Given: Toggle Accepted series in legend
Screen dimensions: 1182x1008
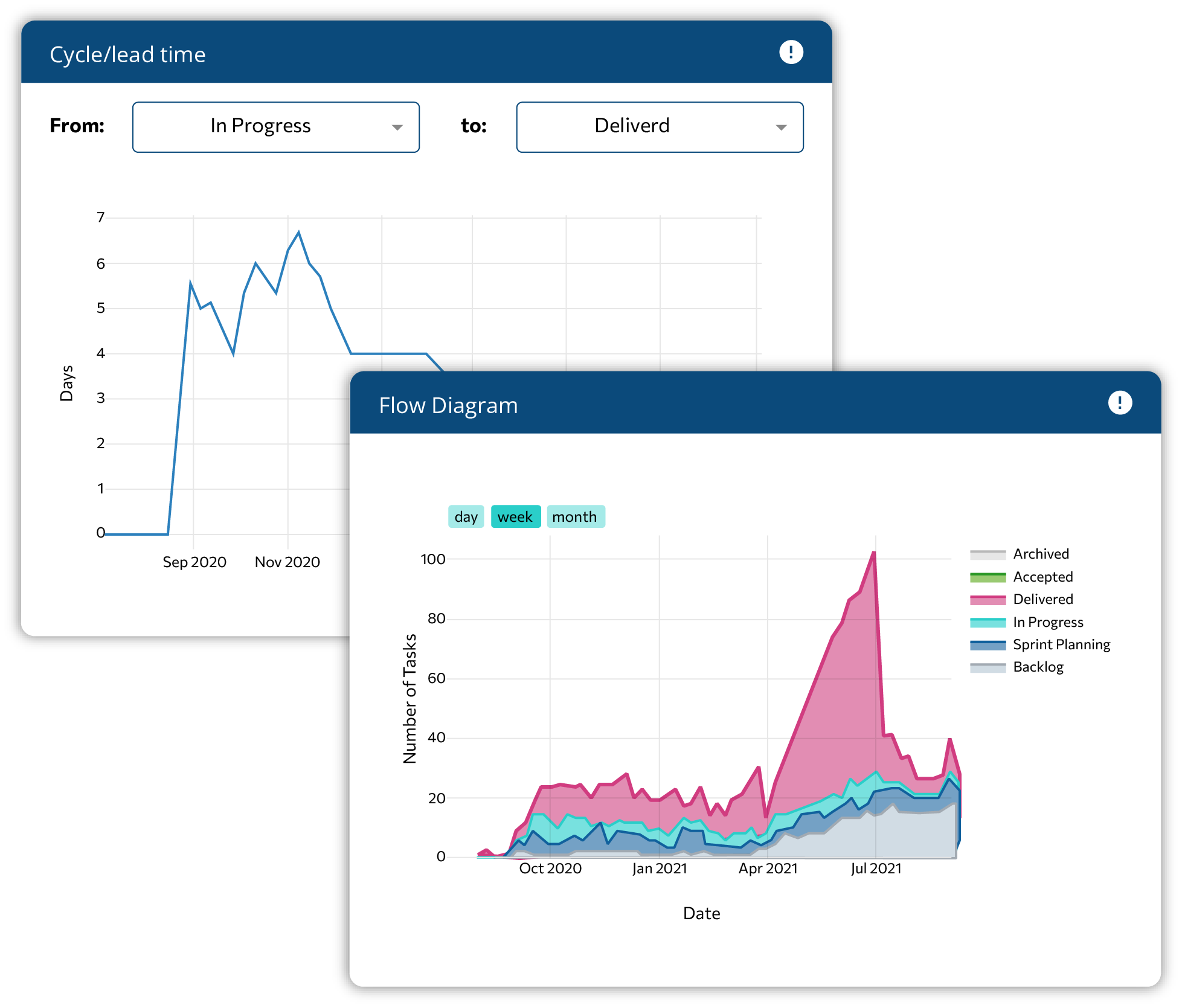Looking at the screenshot, I should (1021, 577).
